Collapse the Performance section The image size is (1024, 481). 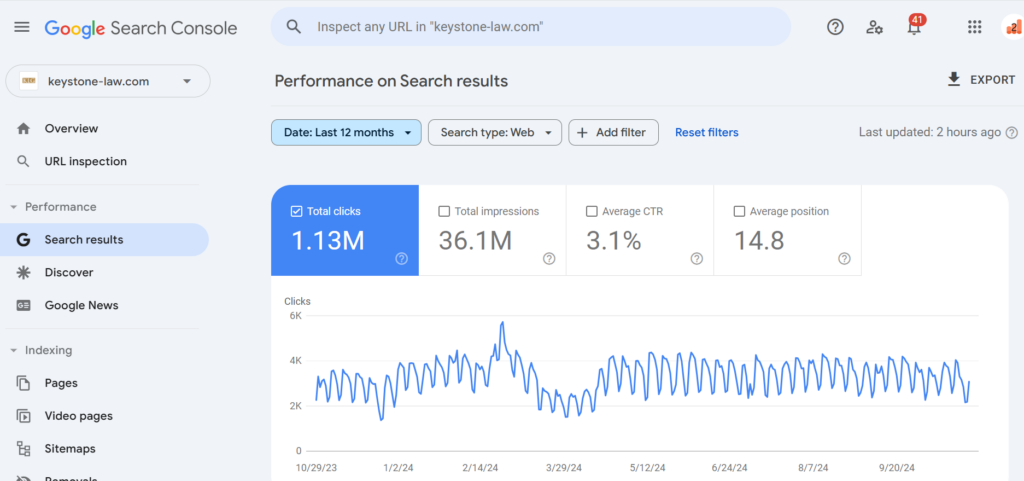click(54, 207)
